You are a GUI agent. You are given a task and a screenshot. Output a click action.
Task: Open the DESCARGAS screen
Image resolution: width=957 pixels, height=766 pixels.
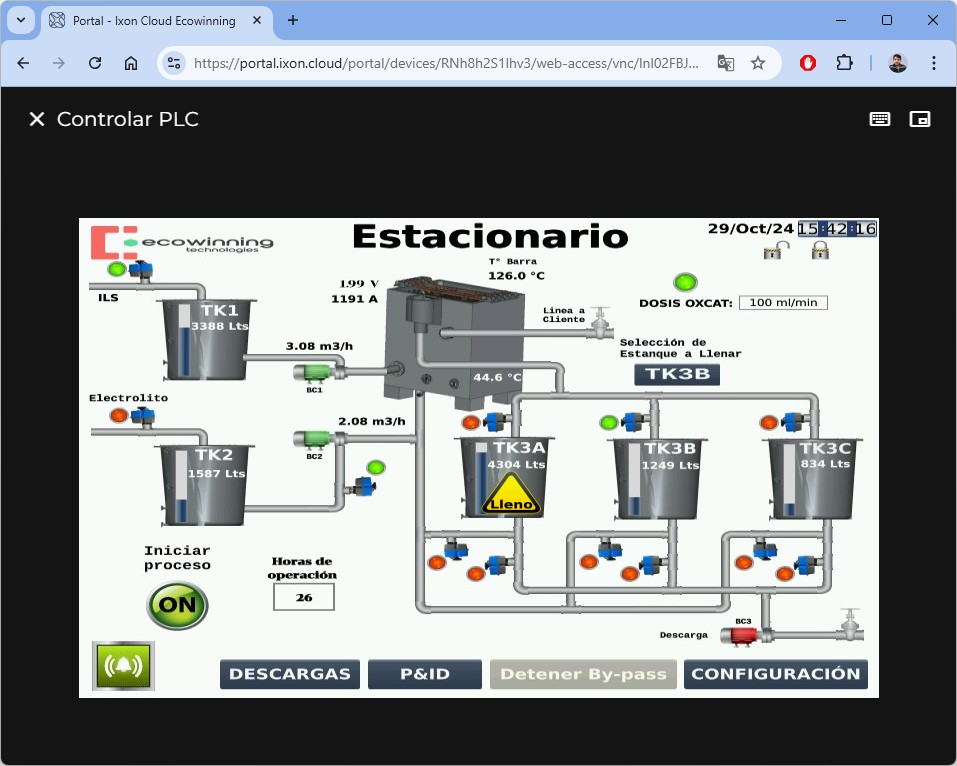click(290, 674)
